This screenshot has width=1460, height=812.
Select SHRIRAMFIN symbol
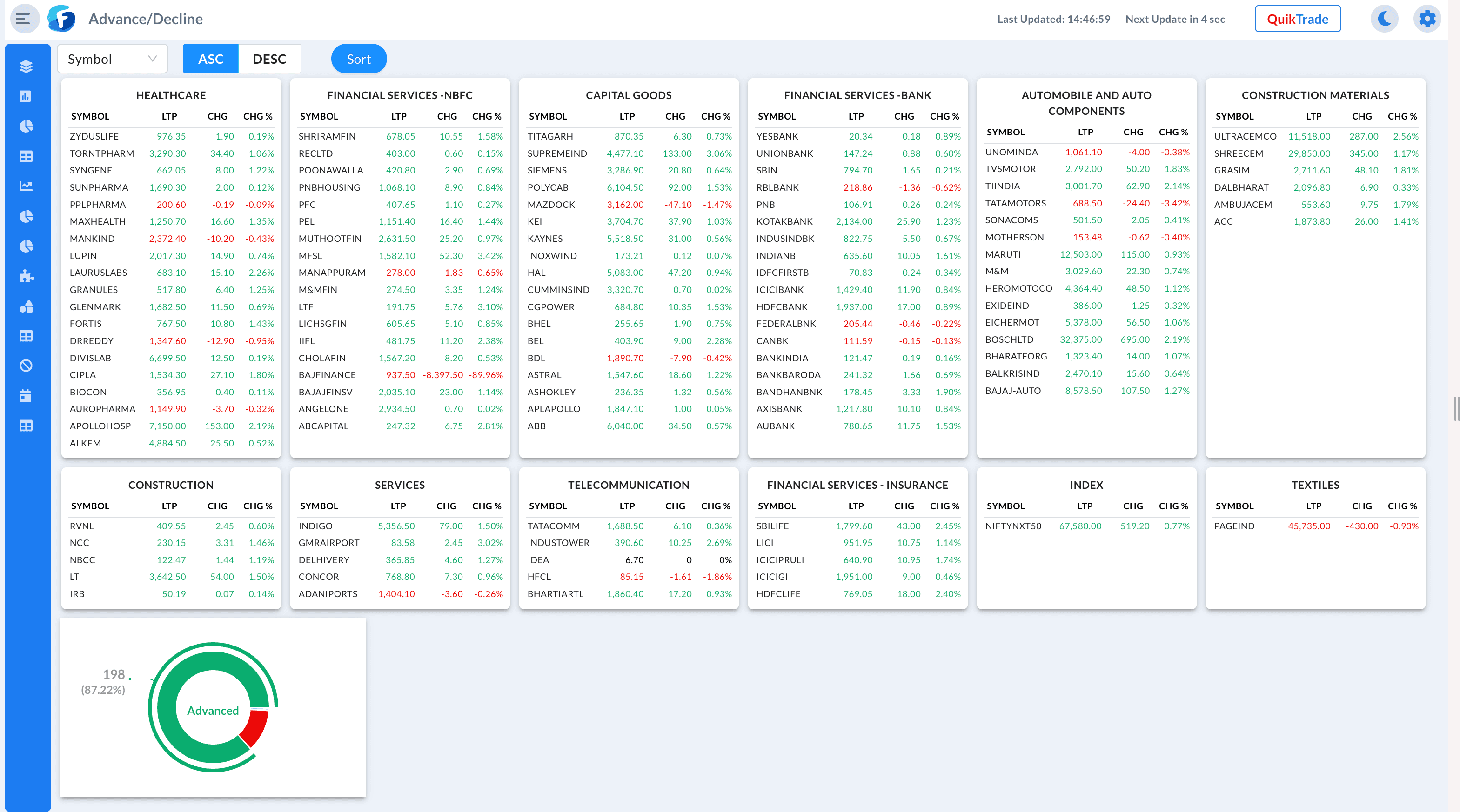point(327,136)
